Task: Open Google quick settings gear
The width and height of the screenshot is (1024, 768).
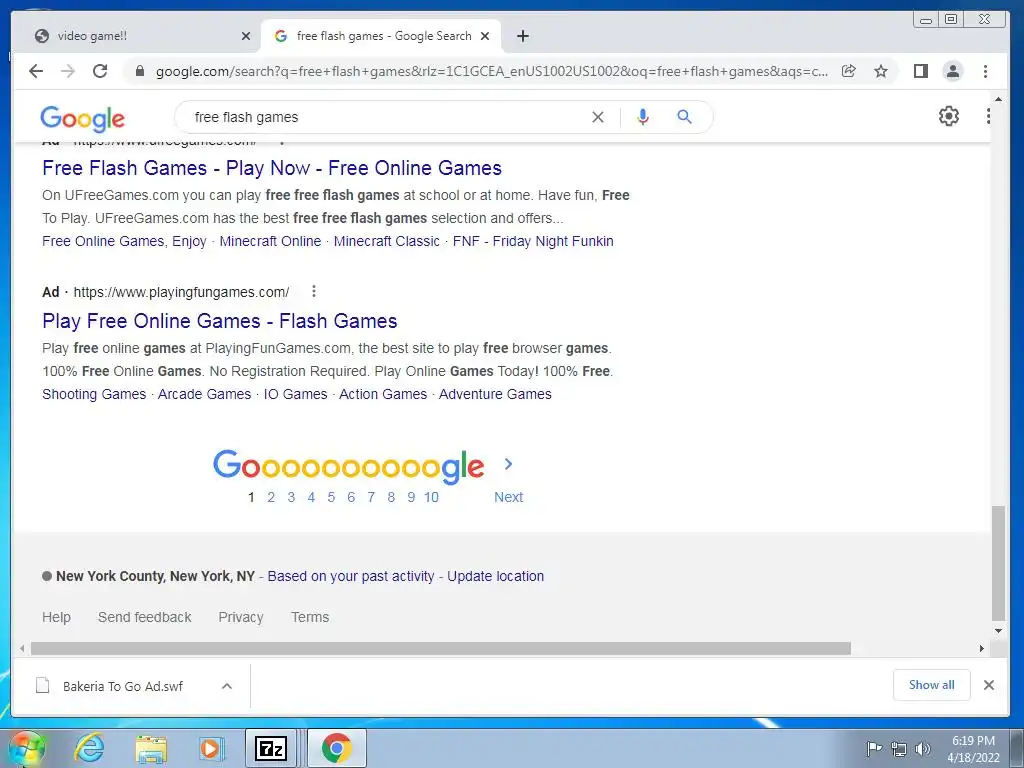Action: point(949,116)
